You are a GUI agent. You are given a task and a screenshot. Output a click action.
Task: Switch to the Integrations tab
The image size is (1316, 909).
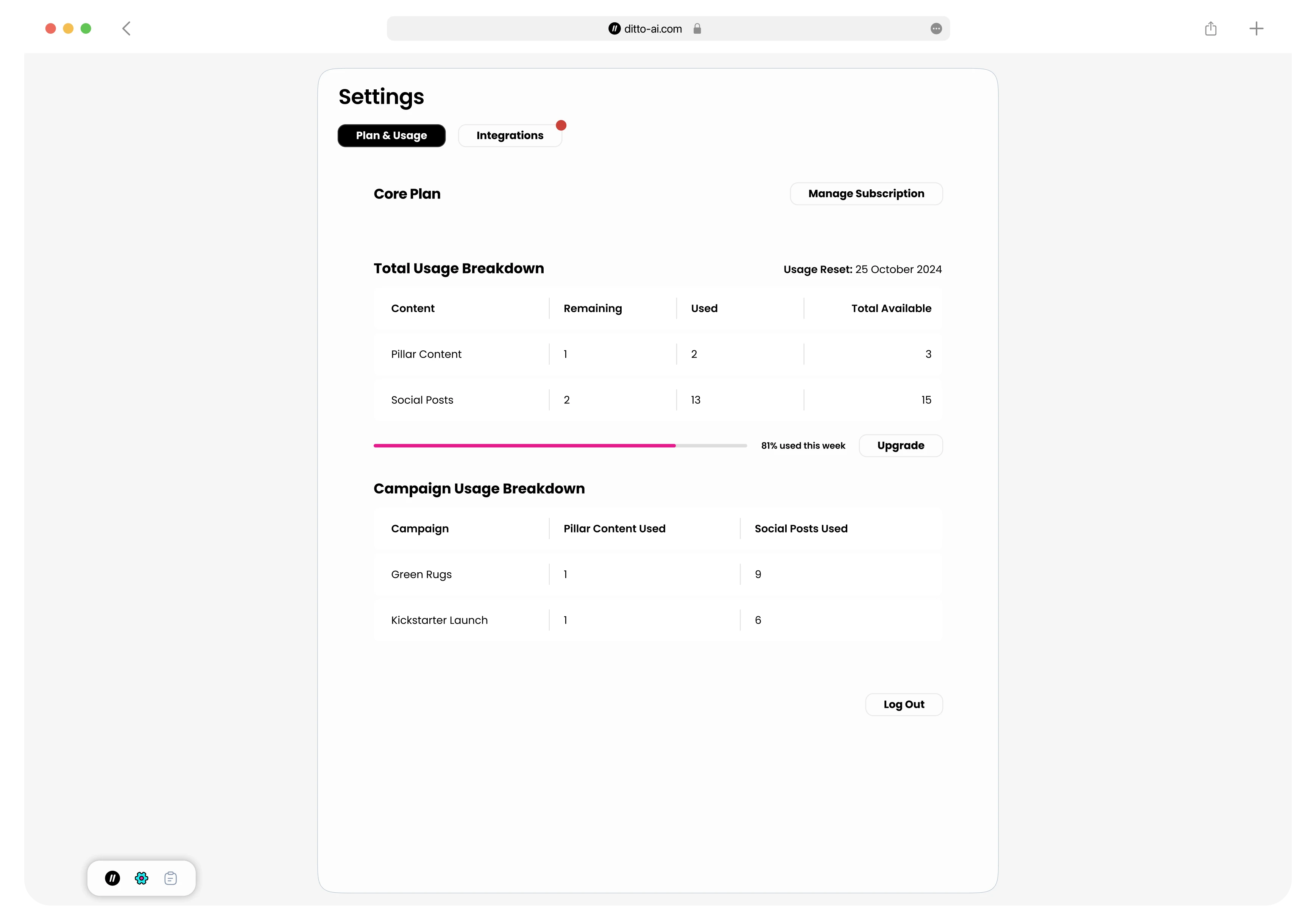510,135
